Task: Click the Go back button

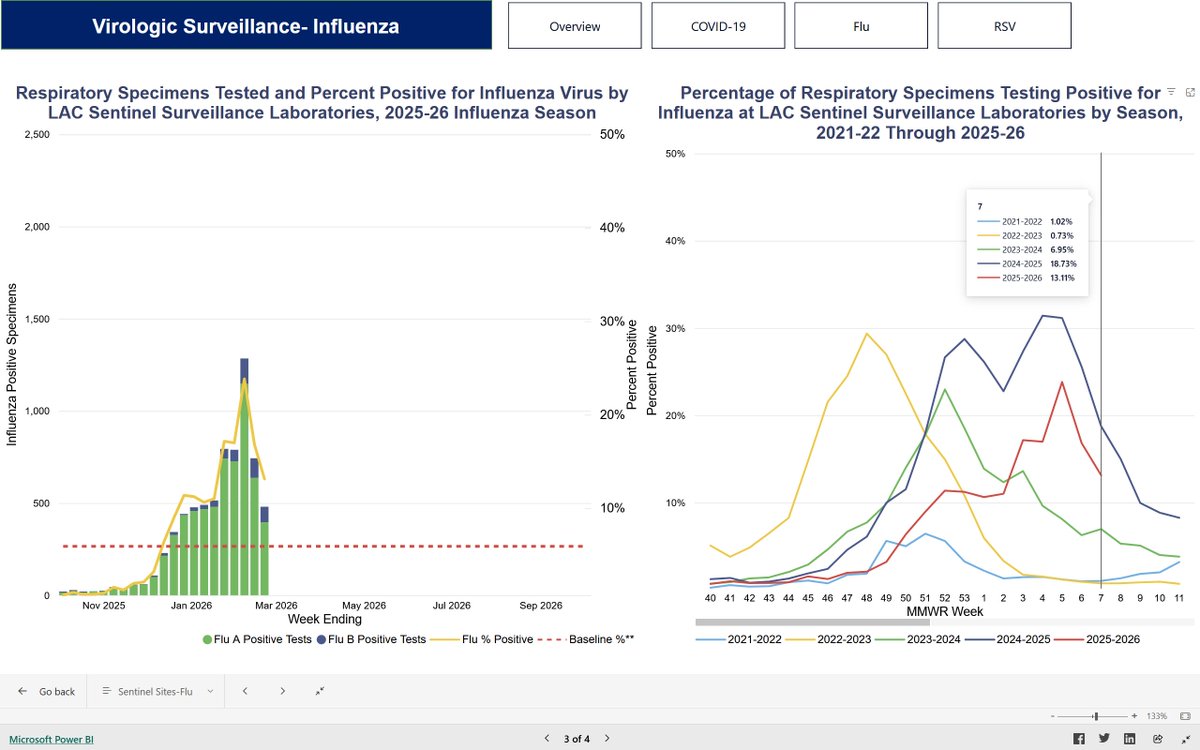Action: point(46,691)
